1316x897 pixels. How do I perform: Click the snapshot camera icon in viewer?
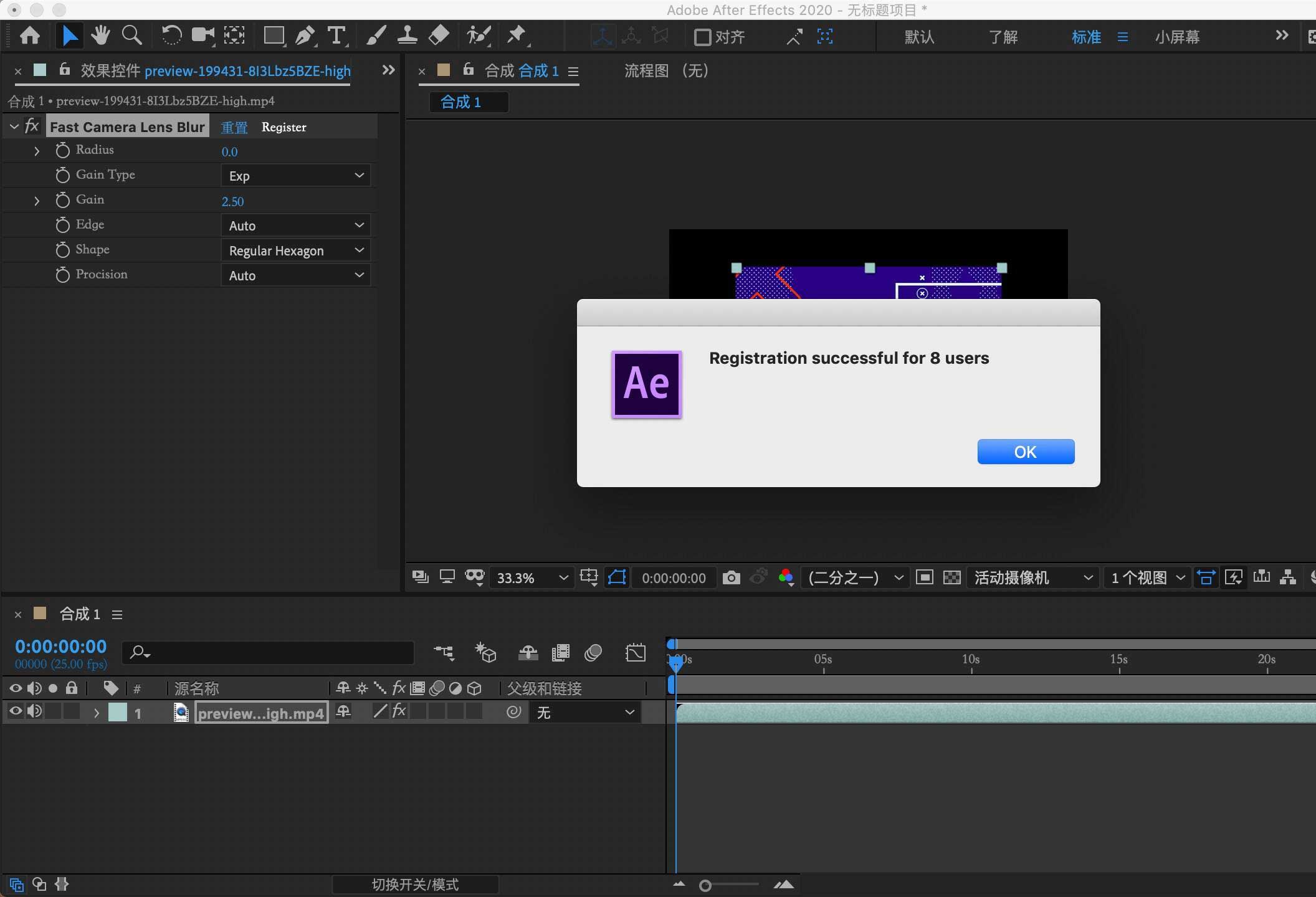click(x=731, y=577)
